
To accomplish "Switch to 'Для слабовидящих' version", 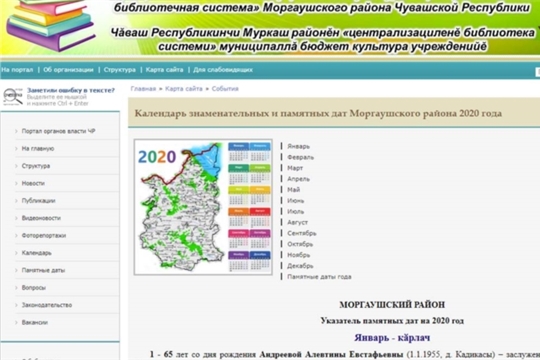I will (223, 70).
